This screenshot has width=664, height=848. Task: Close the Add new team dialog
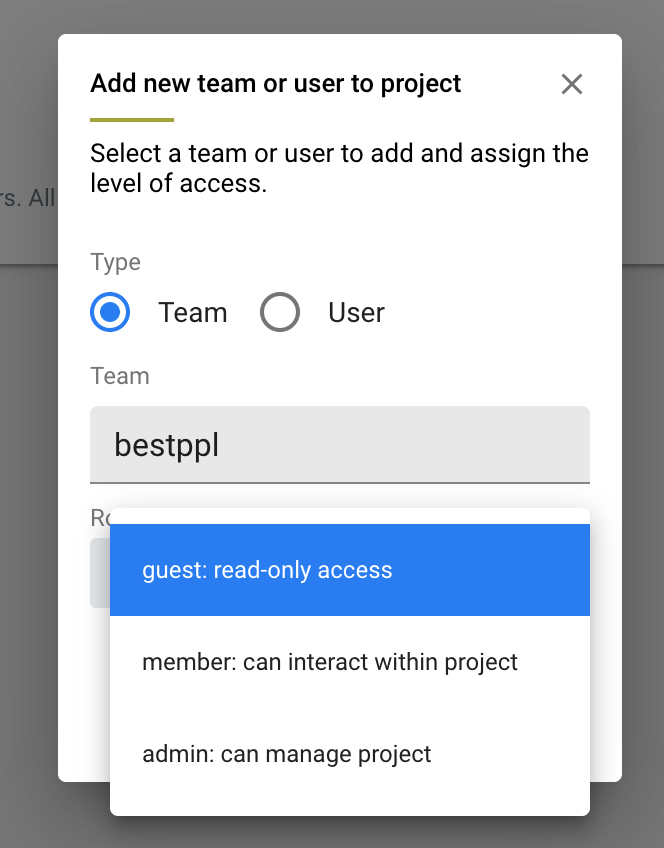571,84
